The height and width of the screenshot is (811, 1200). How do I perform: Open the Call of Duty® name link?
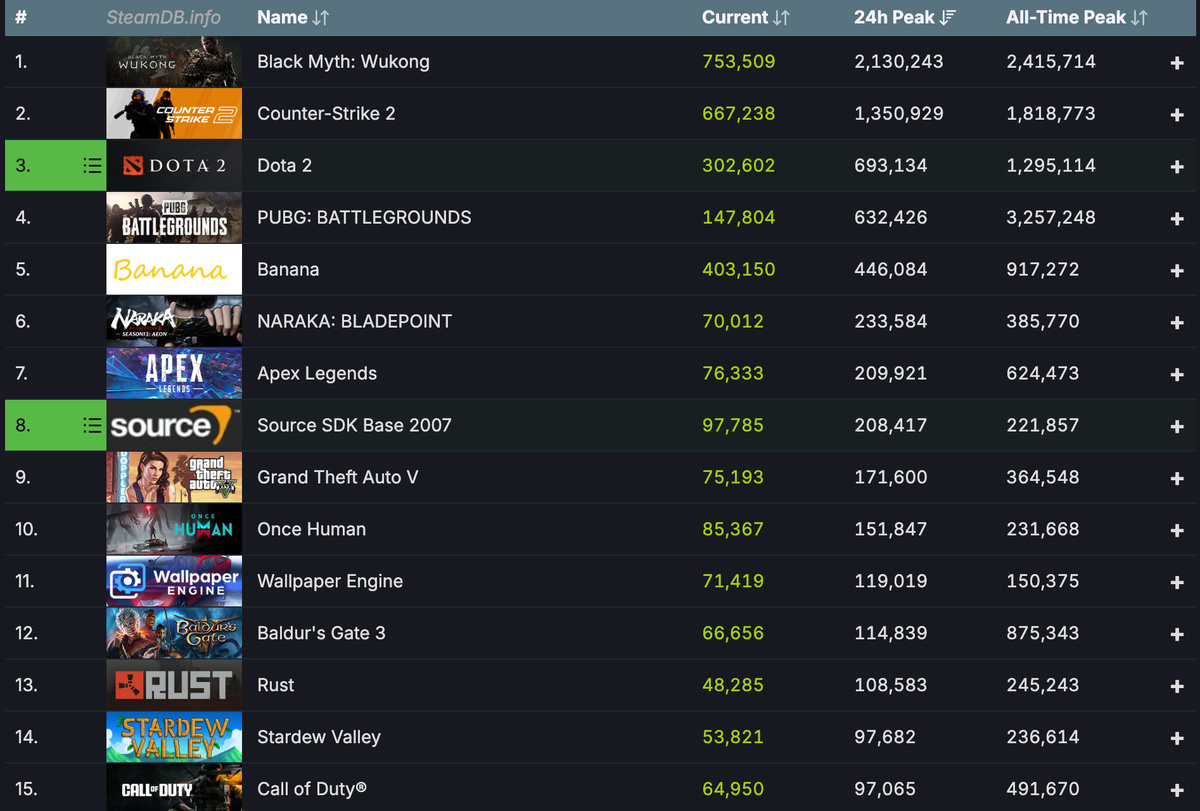coord(312,790)
